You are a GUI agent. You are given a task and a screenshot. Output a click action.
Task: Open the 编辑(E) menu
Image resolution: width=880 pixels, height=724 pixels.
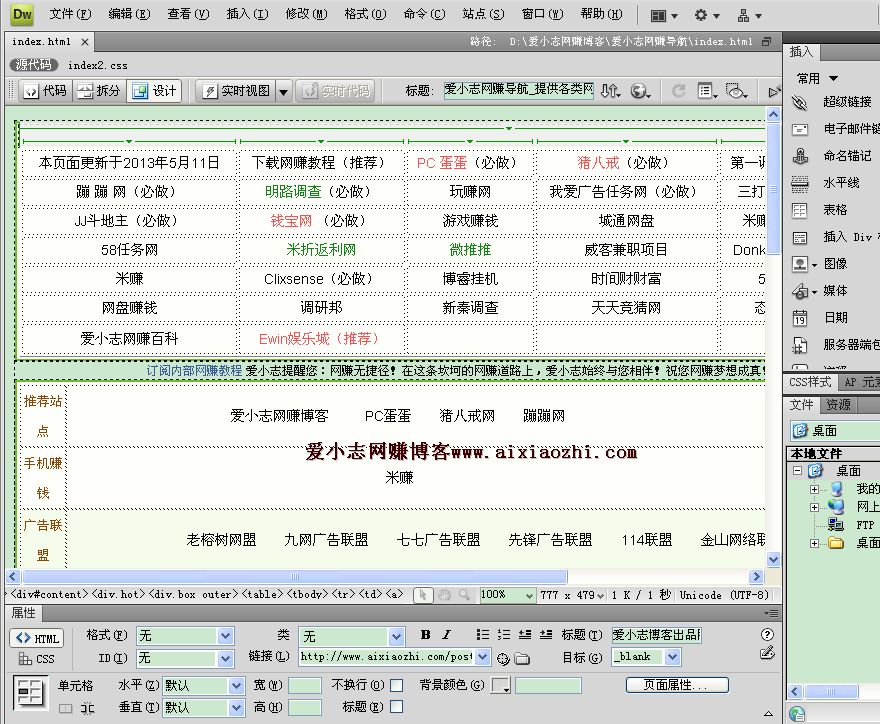[x=129, y=14]
